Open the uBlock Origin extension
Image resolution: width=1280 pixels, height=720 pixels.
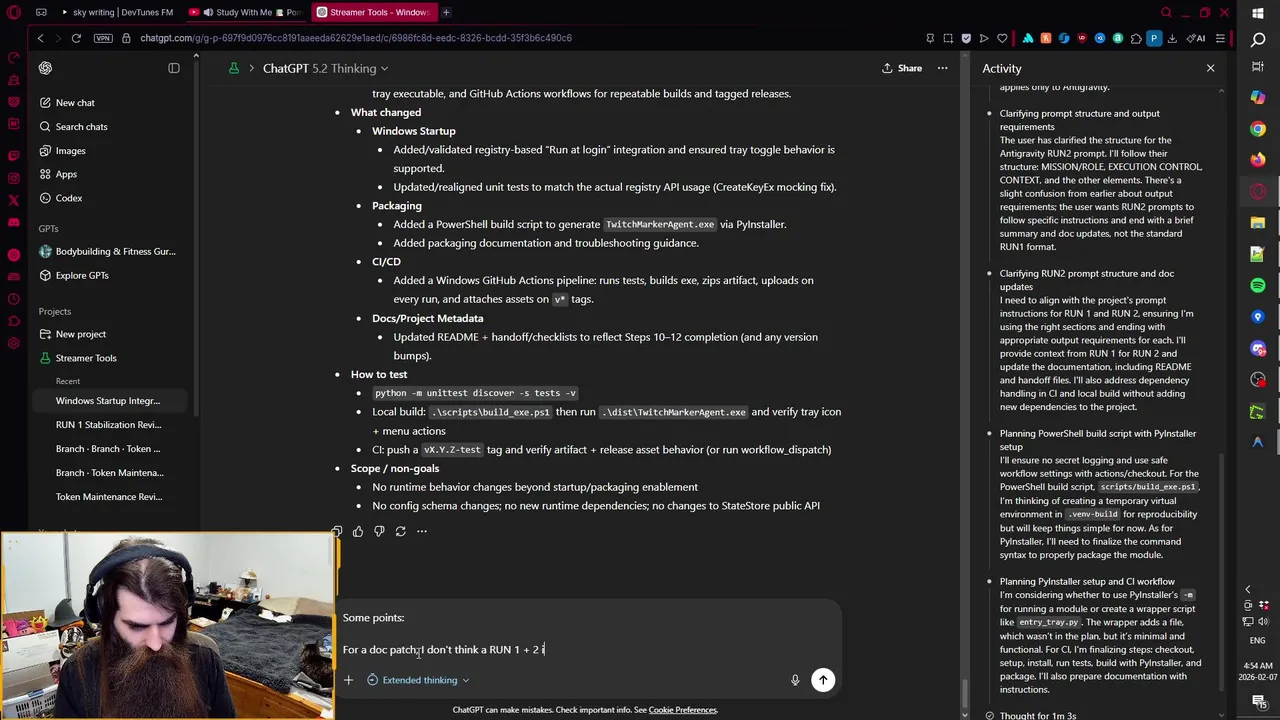(x=1082, y=38)
